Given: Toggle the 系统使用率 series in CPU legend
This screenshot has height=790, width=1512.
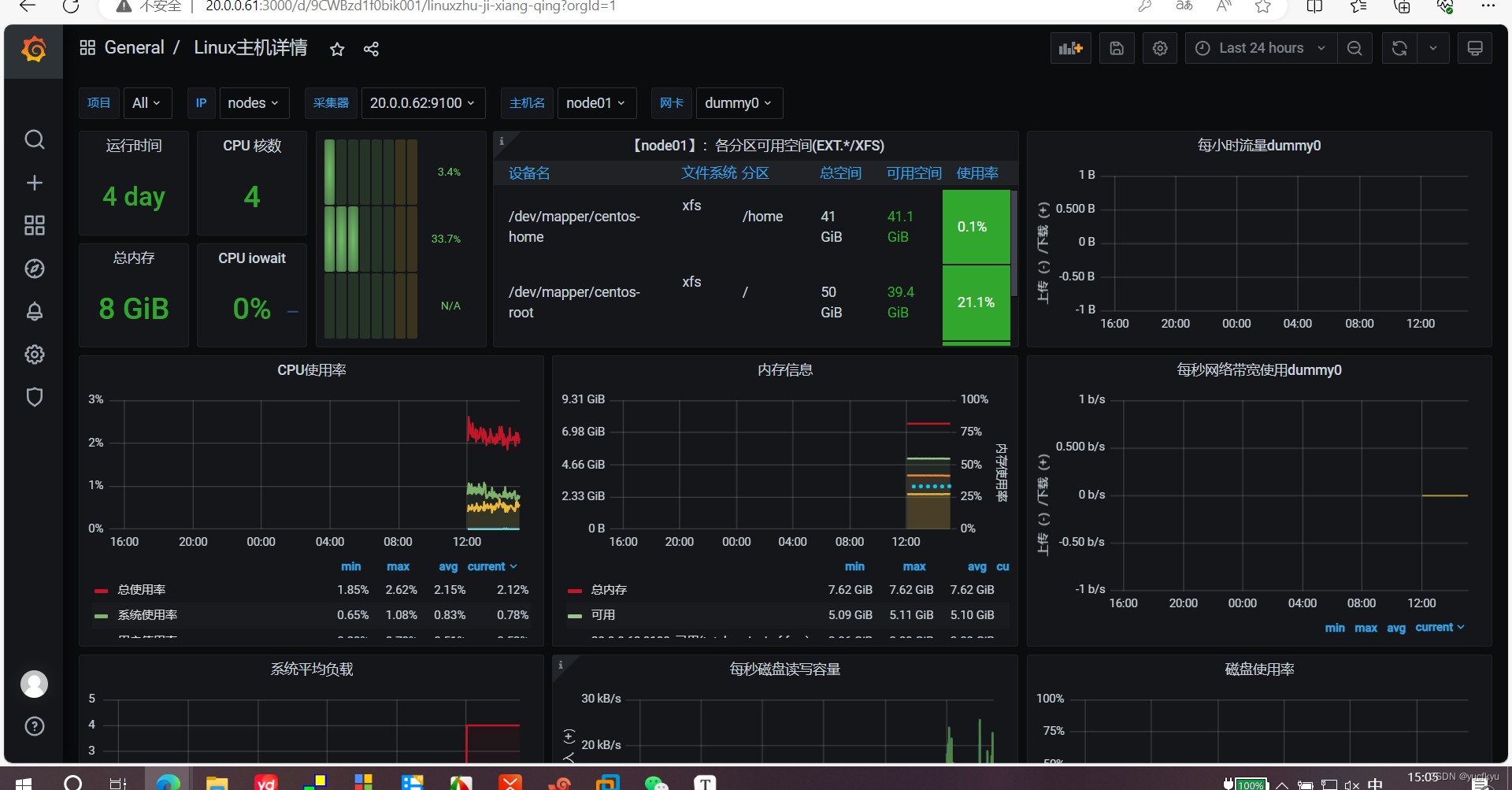Looking at the screenshot, I should coord(147,615).
